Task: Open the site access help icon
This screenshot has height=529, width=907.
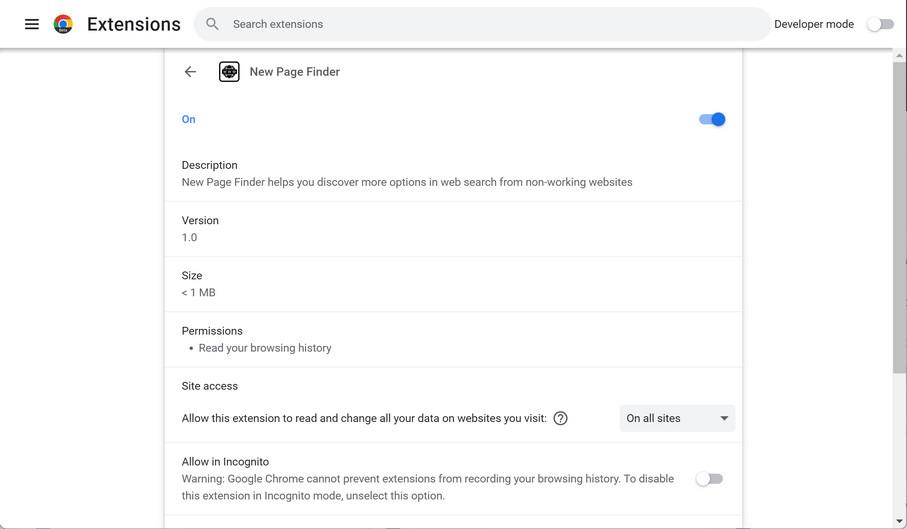Action: tap(560, 418)
